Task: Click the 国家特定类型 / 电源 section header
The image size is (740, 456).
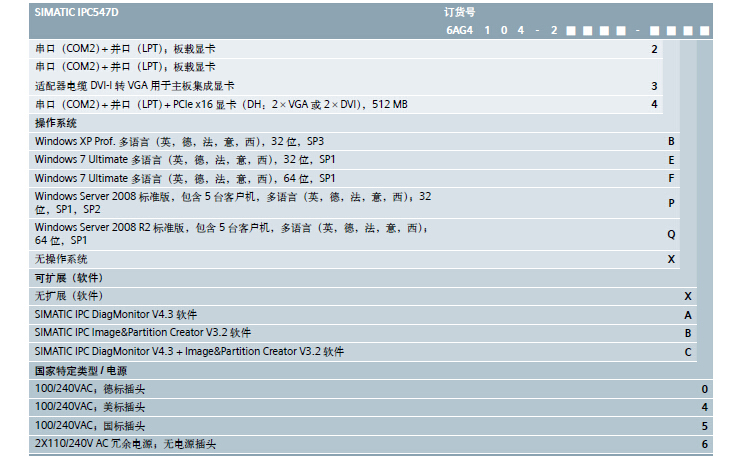Action: click(x=81, y=370)
